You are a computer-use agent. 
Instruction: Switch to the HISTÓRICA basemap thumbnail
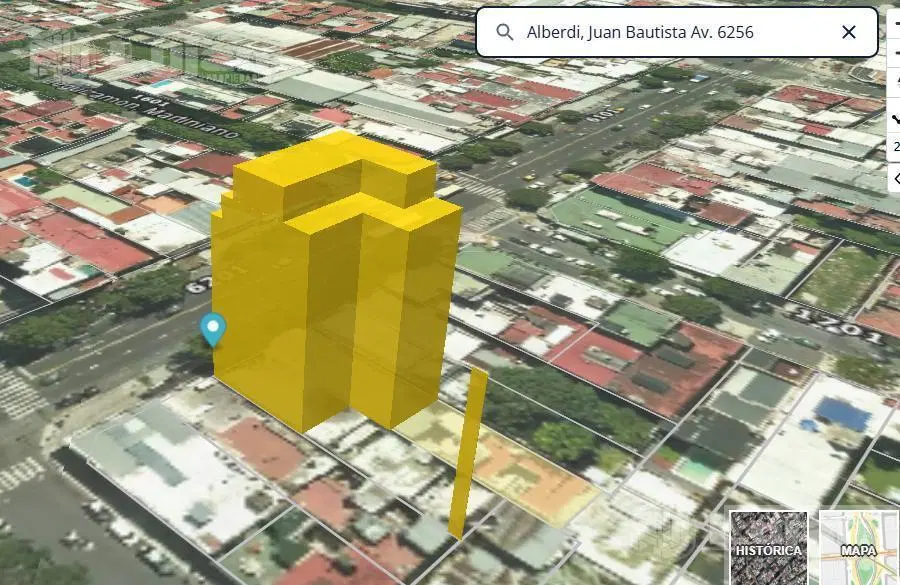coord(769,548)
